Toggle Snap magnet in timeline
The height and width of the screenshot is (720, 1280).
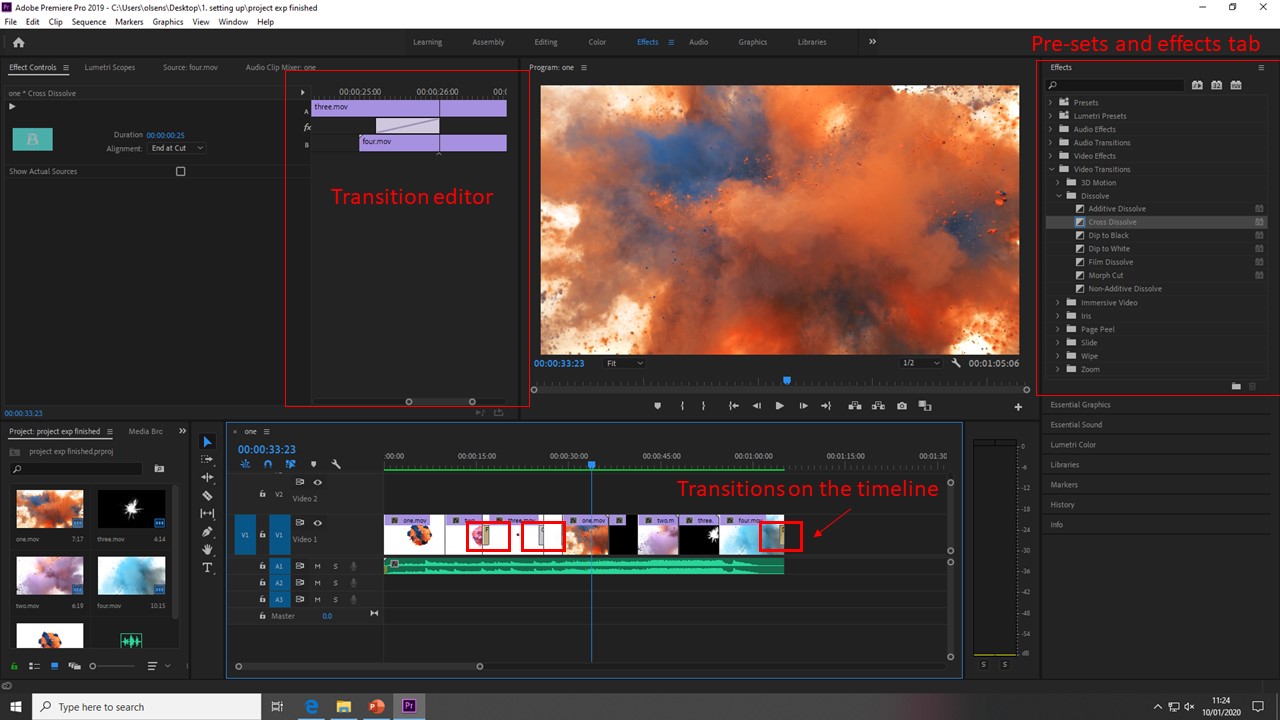[x=268, y=464]
